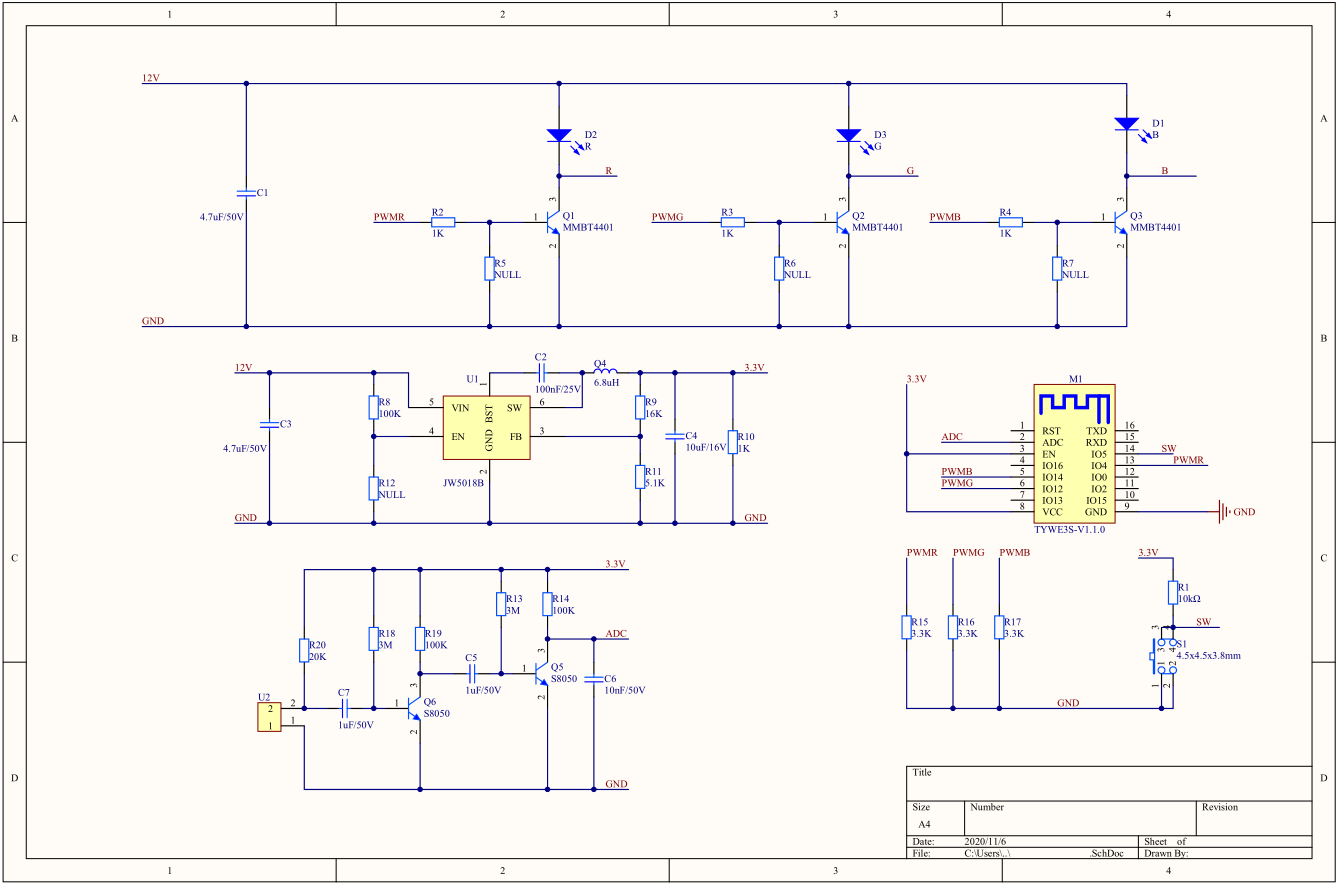Click the ADC net label at Q5 collector
The image size is (1340, 887).
point(616,633)
